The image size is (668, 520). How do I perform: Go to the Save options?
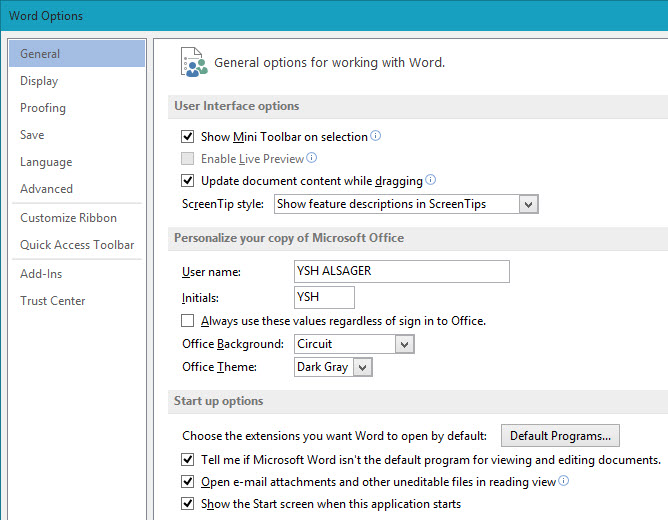pos(77,135)
